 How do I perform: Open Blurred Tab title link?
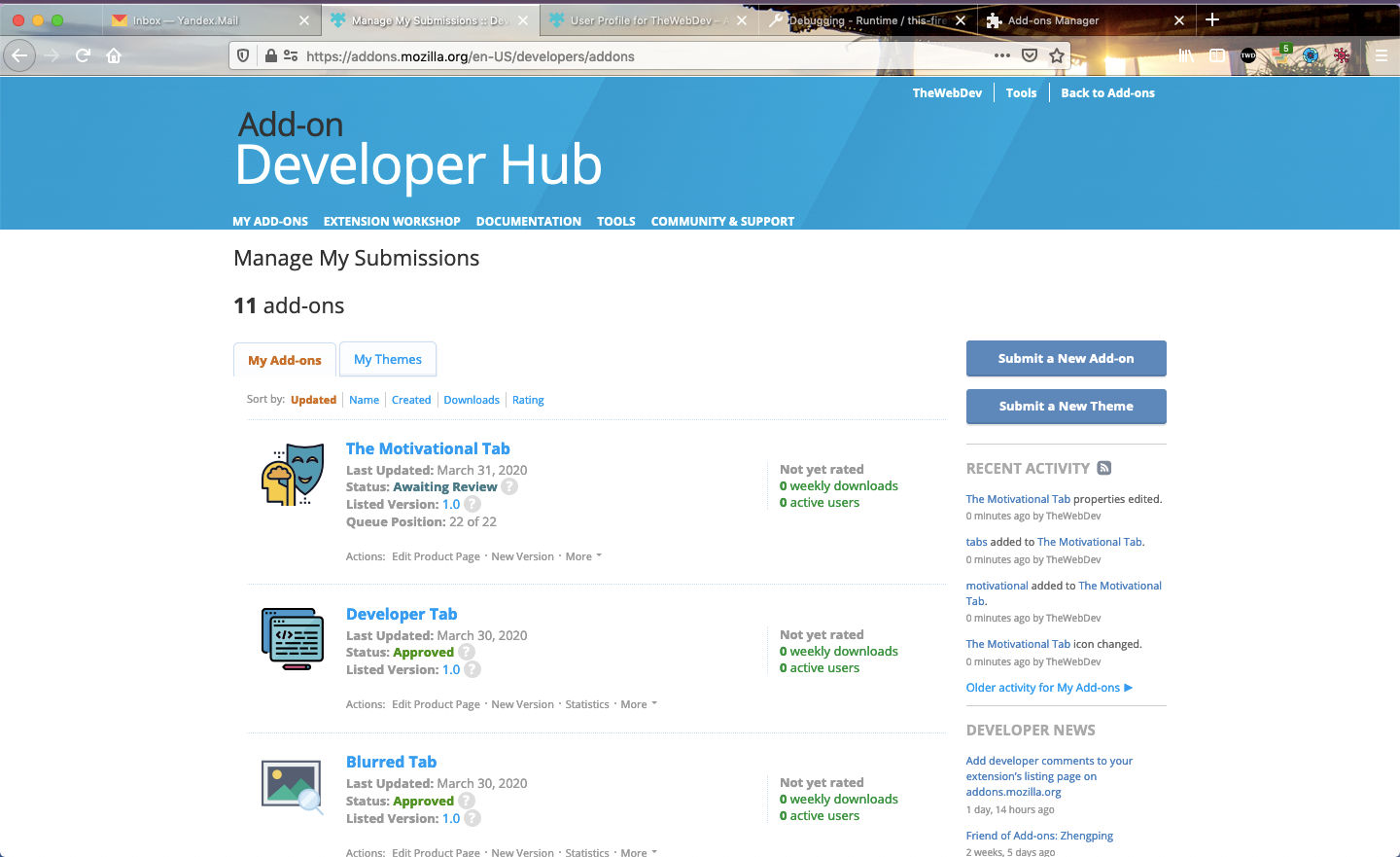tap(391, 762)
